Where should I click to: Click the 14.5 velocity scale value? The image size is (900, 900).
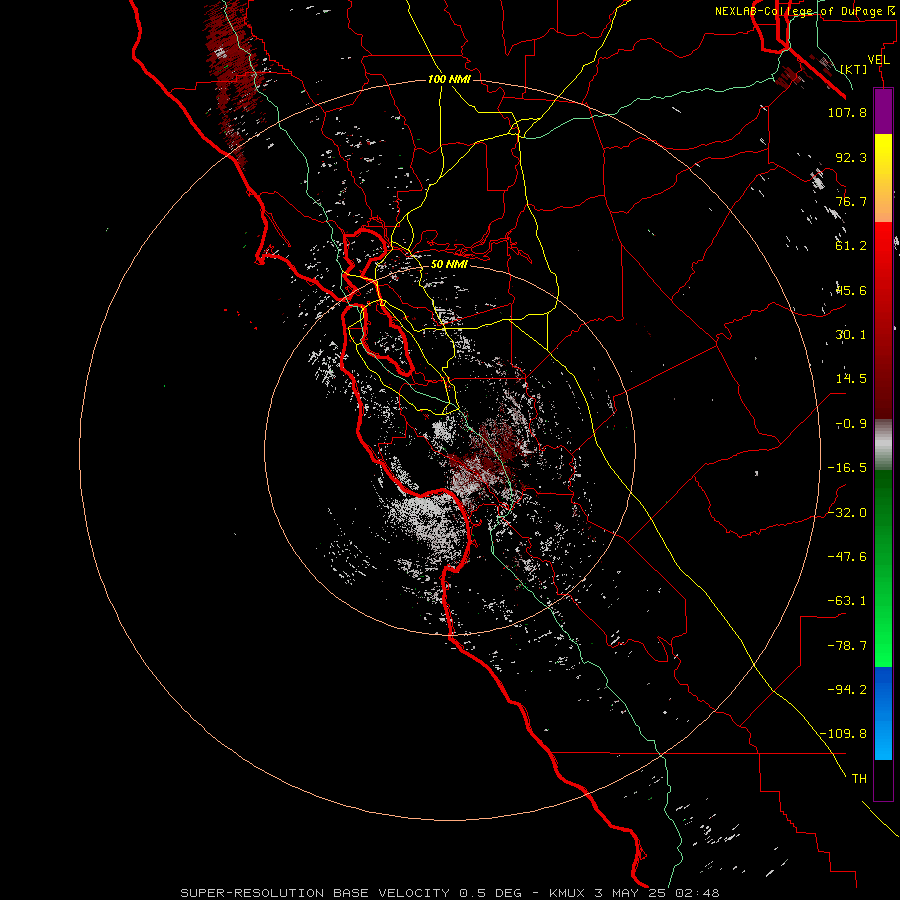point(851,379)
